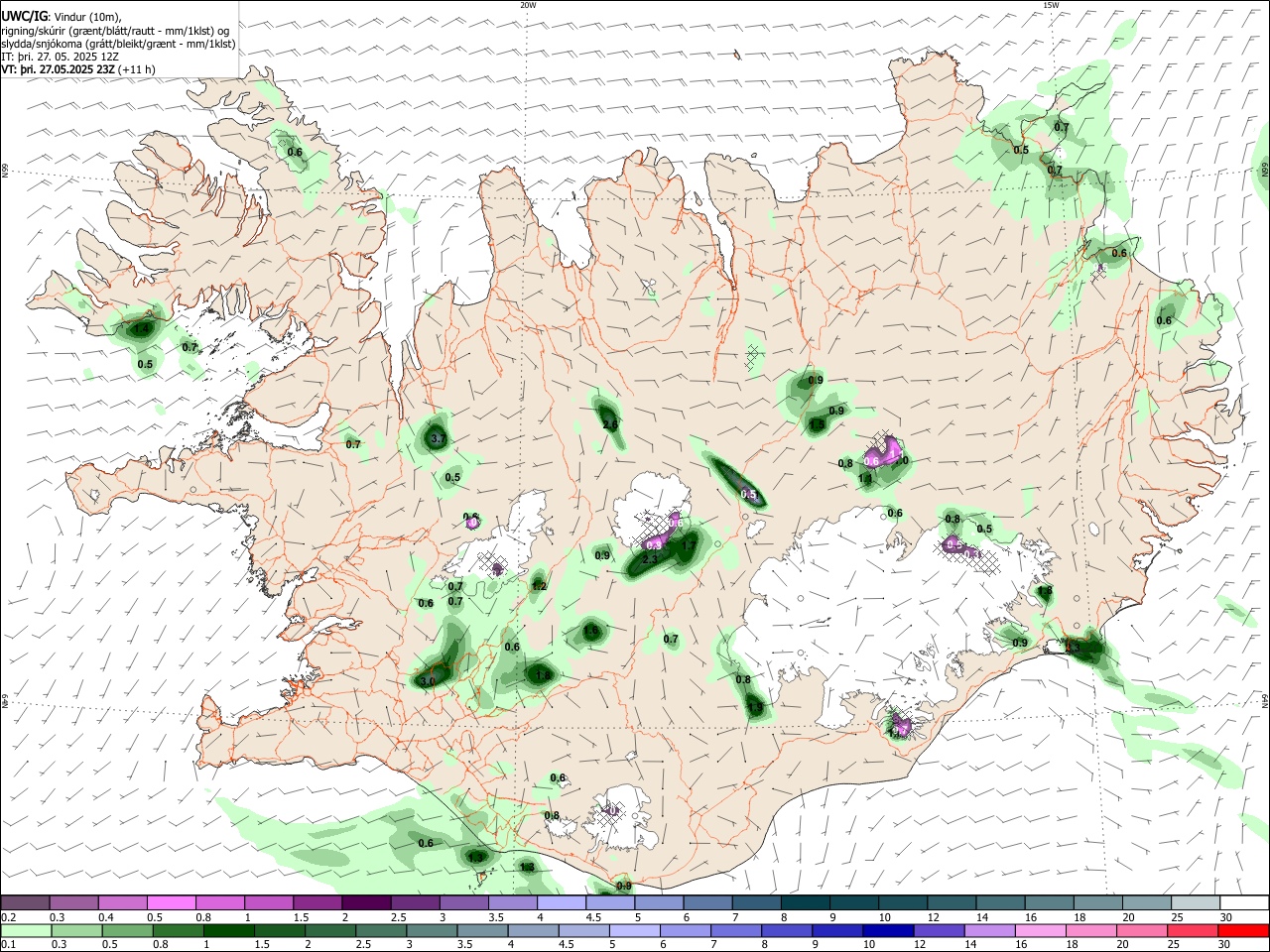The image size is (1270, 952).
Task: Click the bright pink snow legend swatch between 0.5 and 0.8
Action: point(172,903)
